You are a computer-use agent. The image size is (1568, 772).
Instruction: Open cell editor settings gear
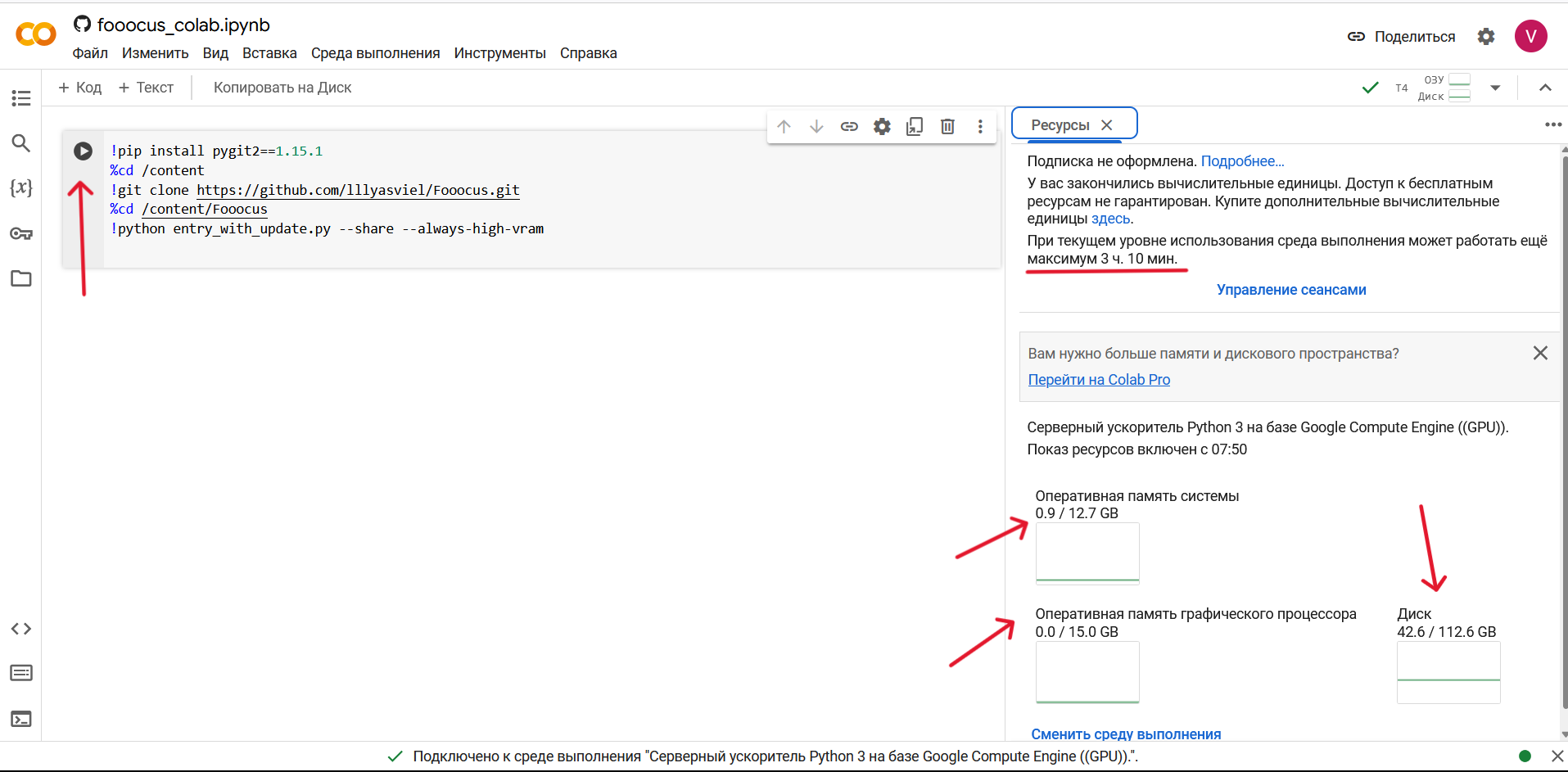click(x=882, y=126)
